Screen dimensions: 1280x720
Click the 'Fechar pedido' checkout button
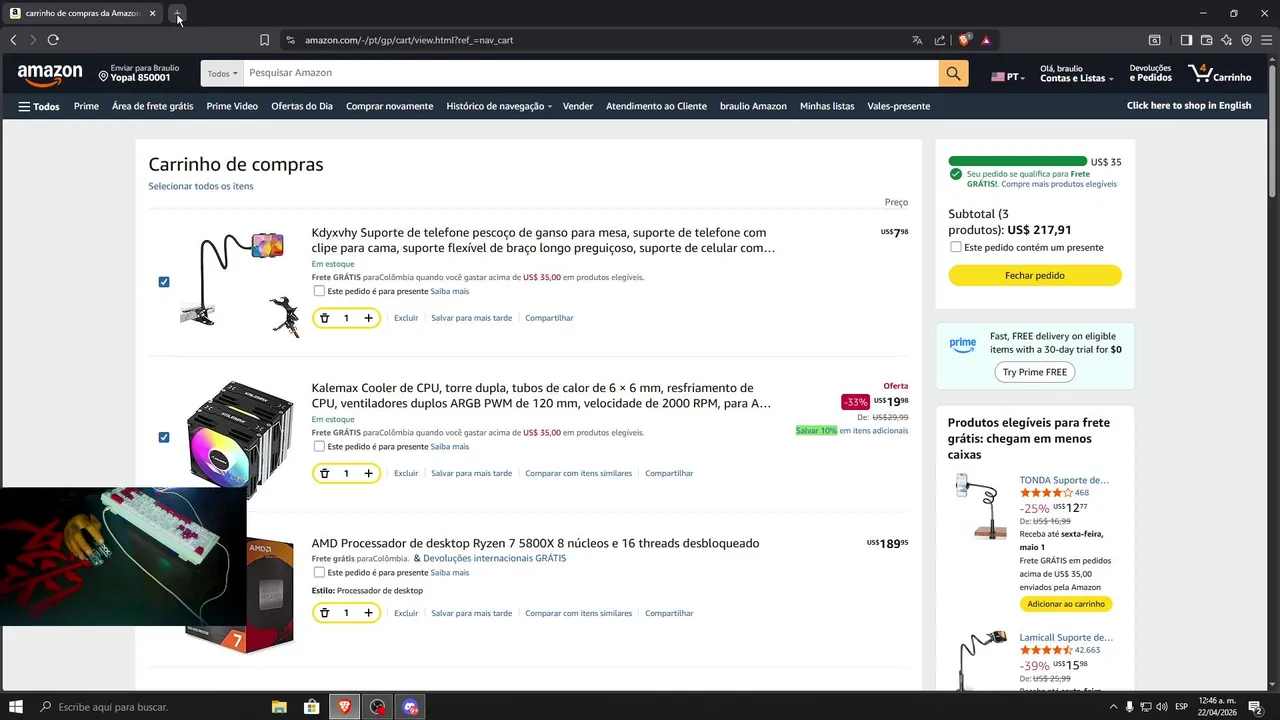coord(1035,275)
